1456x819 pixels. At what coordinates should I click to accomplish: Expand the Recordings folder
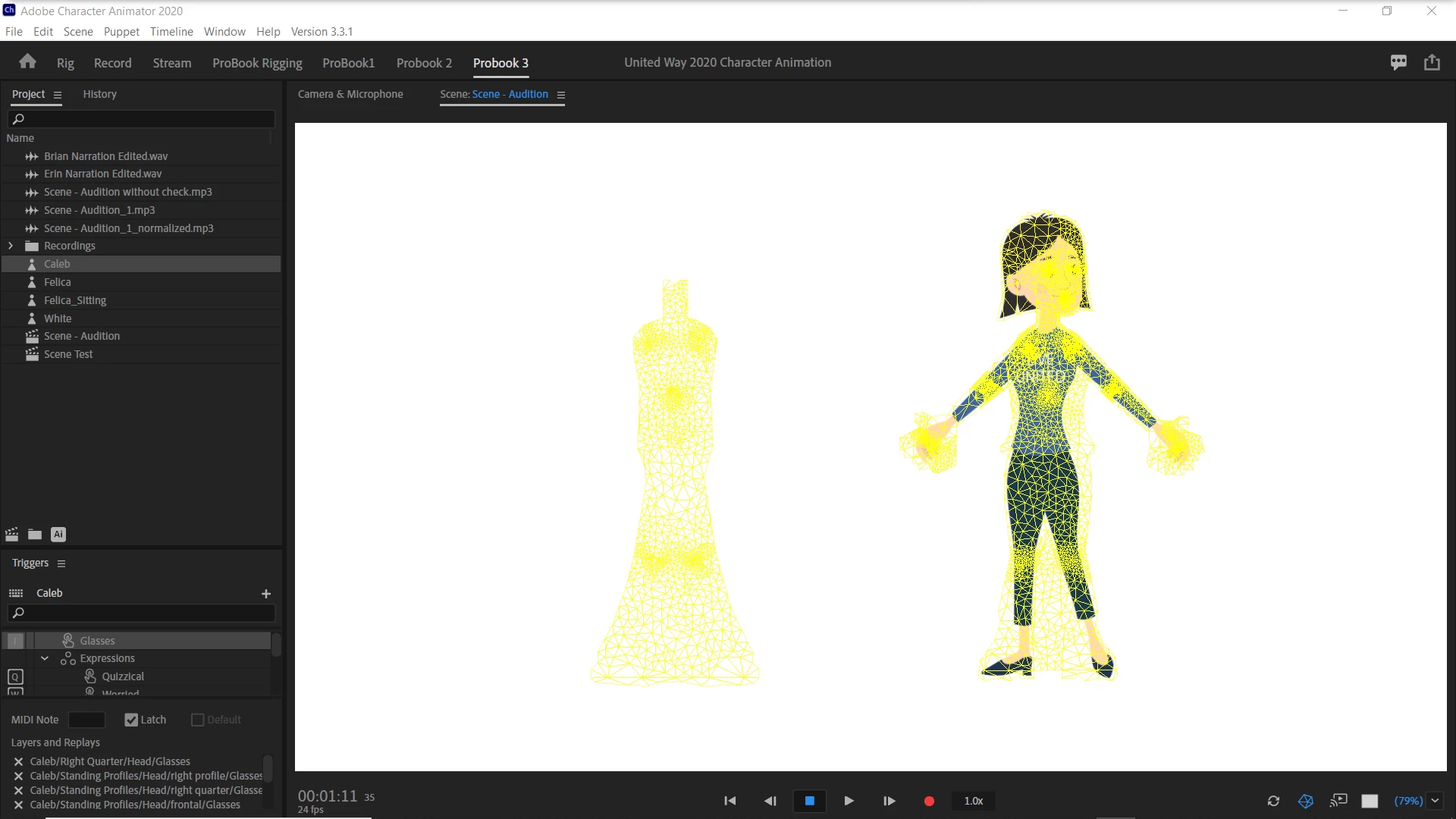coord(11,246)
